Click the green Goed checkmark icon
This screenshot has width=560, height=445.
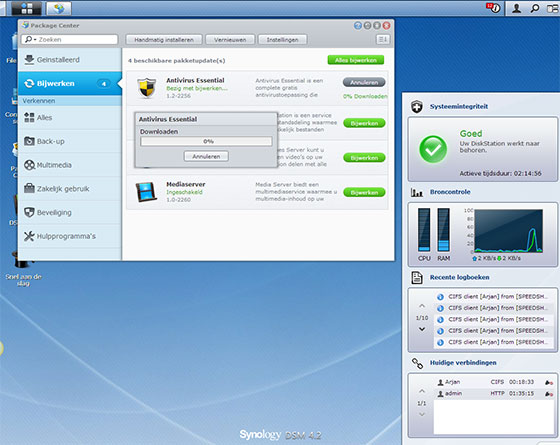click(433, 149)
